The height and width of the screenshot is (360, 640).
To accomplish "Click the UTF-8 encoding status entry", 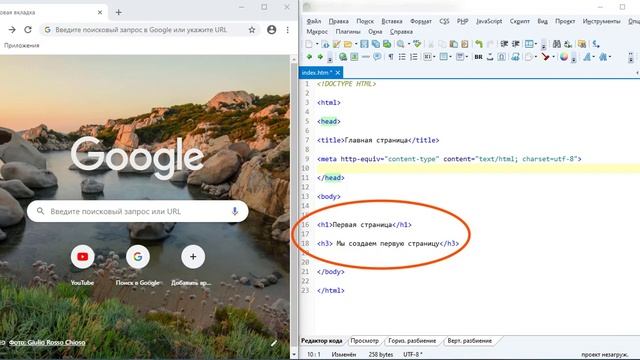I will pos(413,355).
